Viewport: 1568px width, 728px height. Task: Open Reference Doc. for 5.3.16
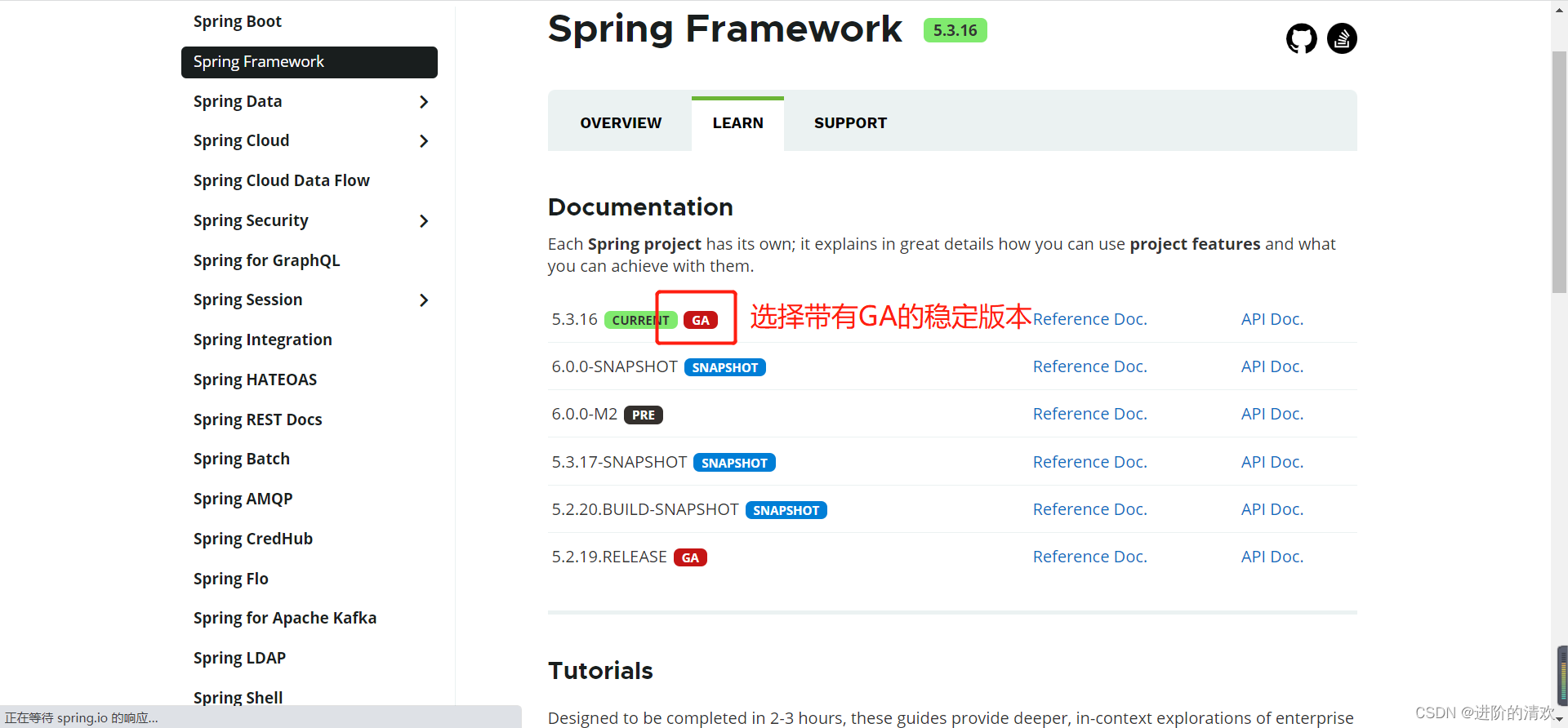(1089, 320)
